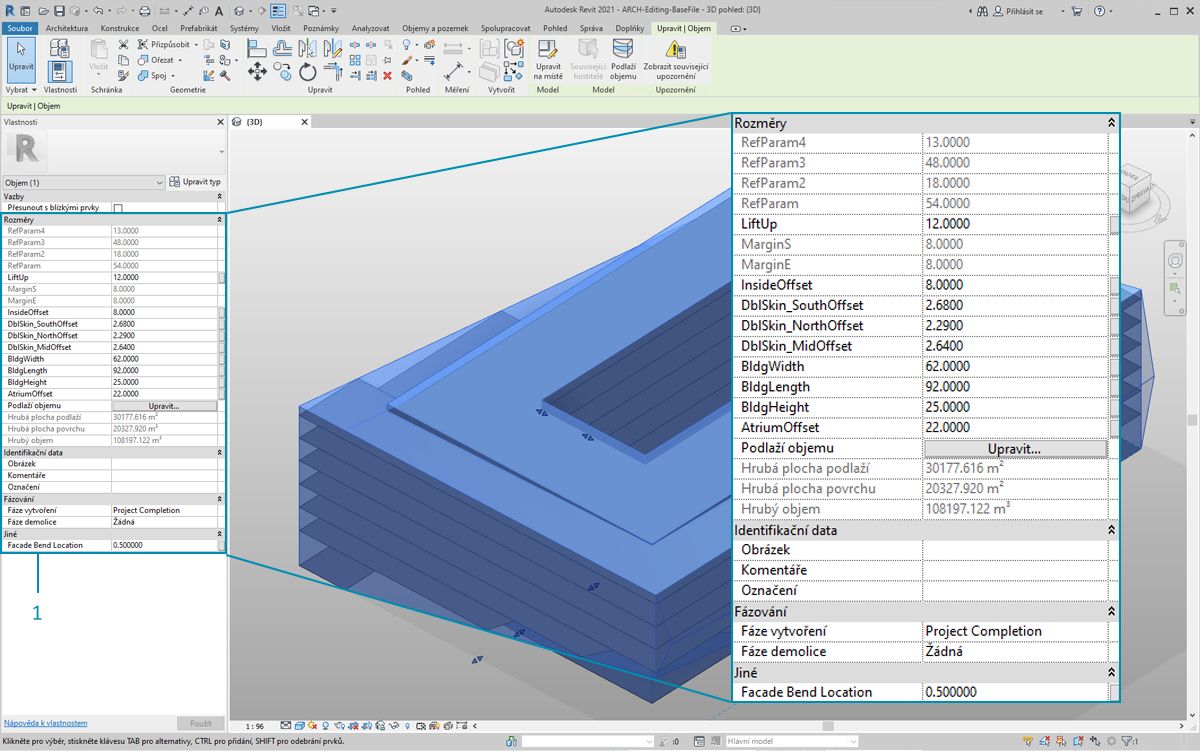Image resolution: width=1200 pixels, height=751 pixels.
Task: Collapse the Vazby section in properties
Action: [x=220, y=196]
